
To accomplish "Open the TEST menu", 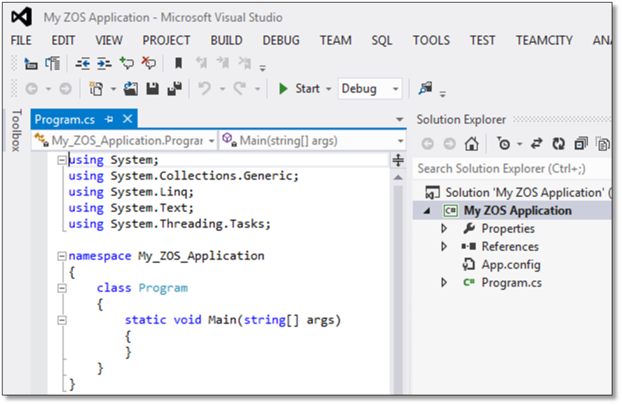I will pyautogui.click(x=482, y=40).
